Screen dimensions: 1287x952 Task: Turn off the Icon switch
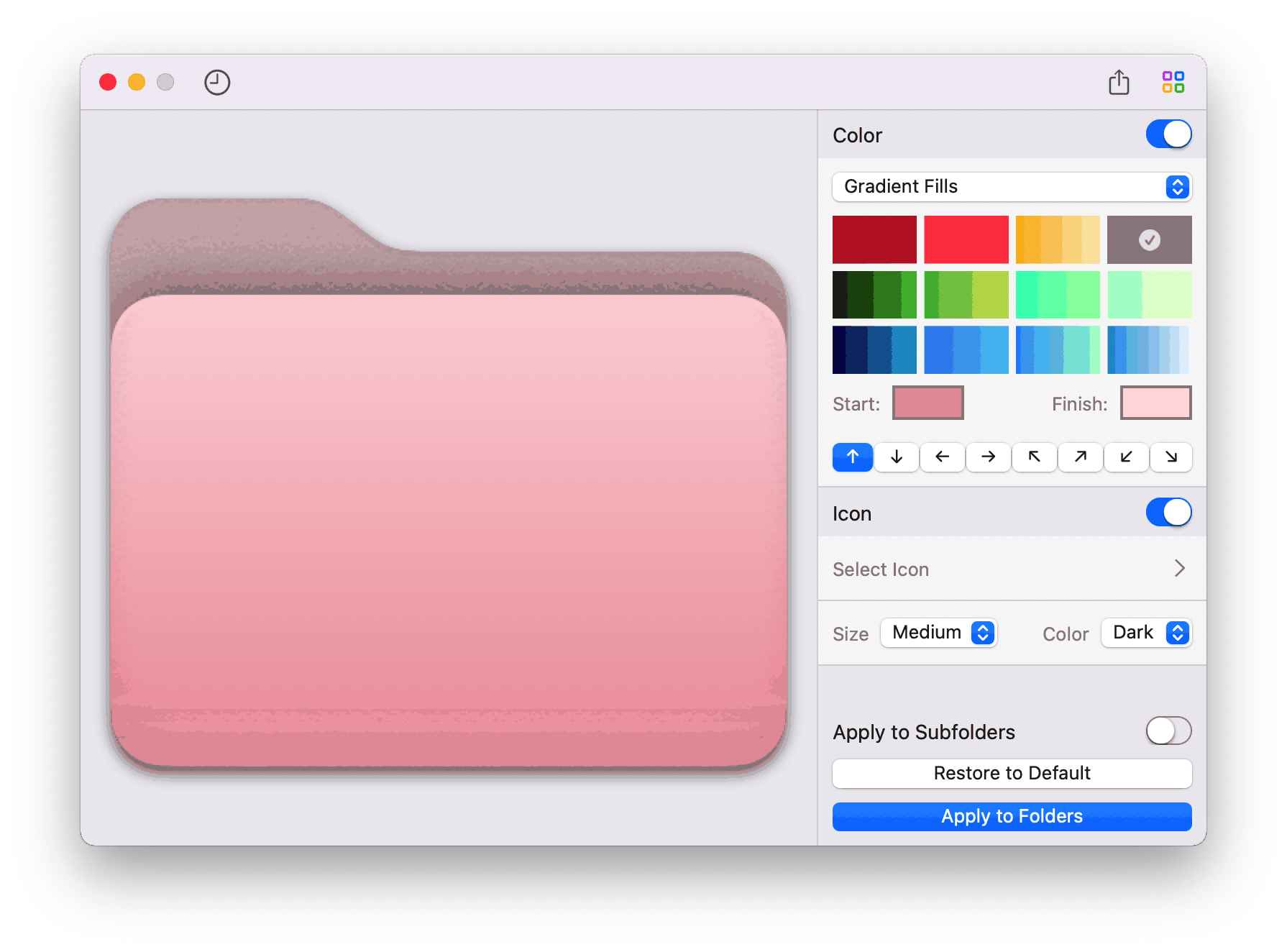pos(1168,513)
